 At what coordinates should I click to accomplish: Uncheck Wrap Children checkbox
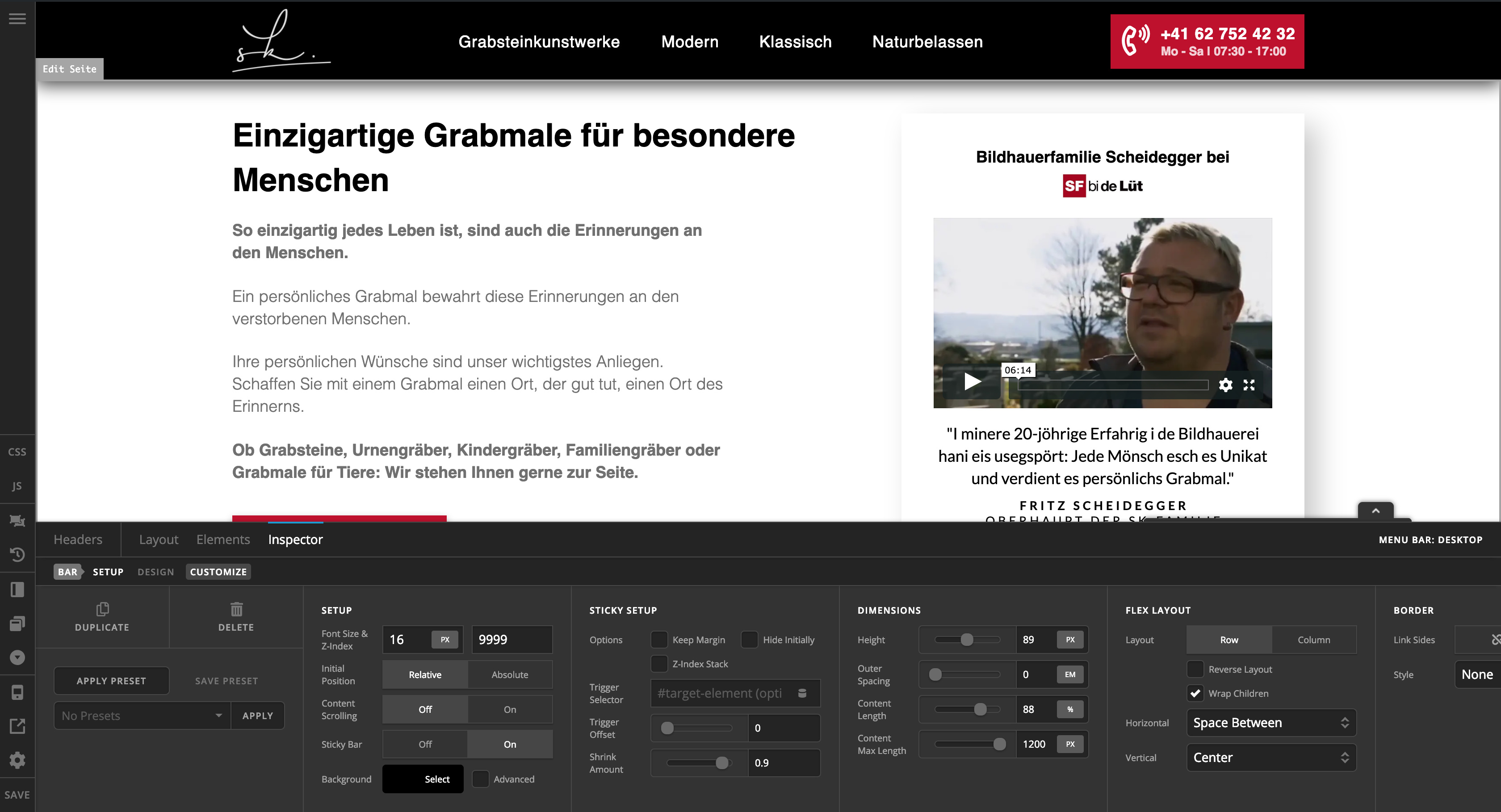click(x=1196, y=693)
